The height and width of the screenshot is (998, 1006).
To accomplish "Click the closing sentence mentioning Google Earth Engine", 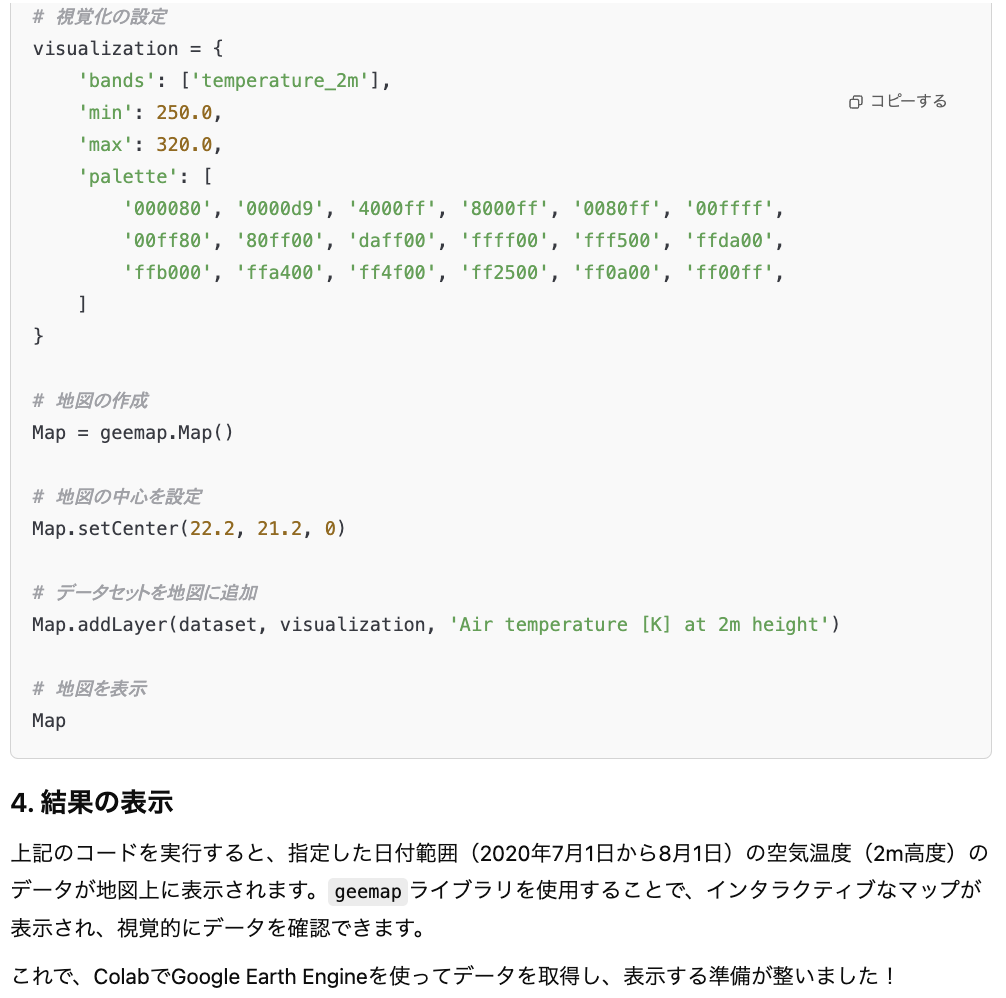I will pos(454,976).
